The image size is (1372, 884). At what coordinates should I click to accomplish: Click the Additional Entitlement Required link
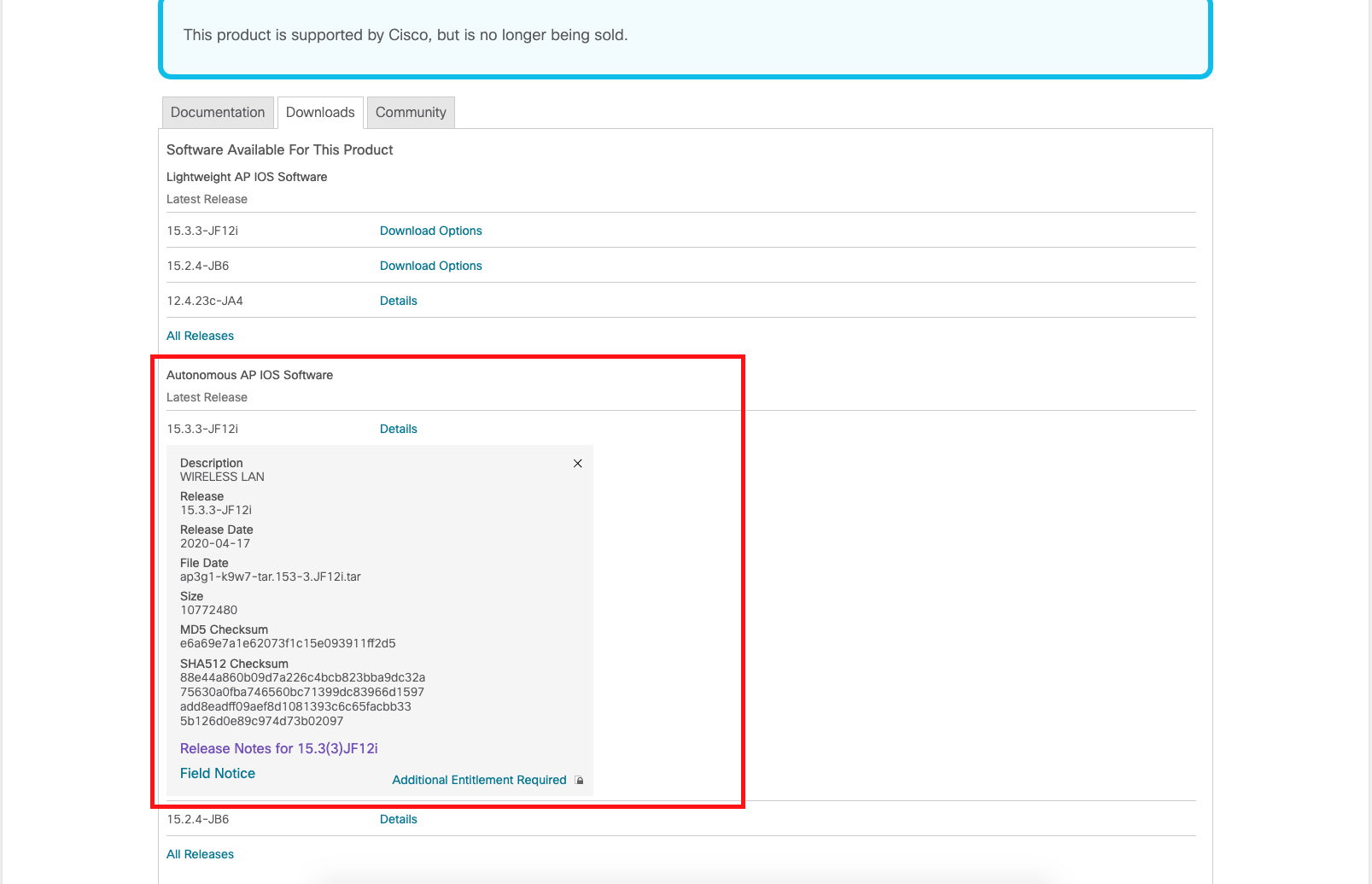[479, 780]
